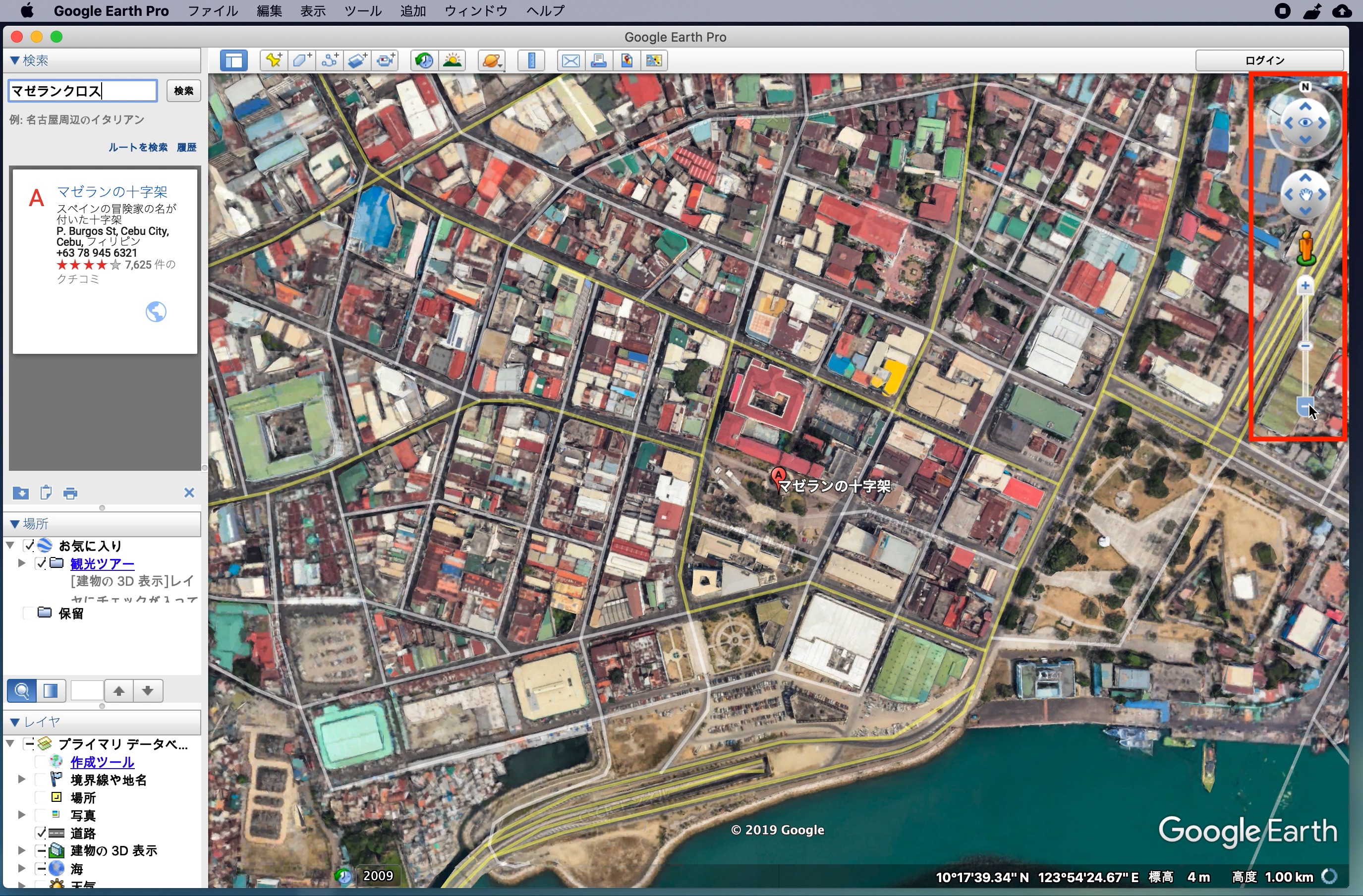Click the Email envelope icon

570,60
